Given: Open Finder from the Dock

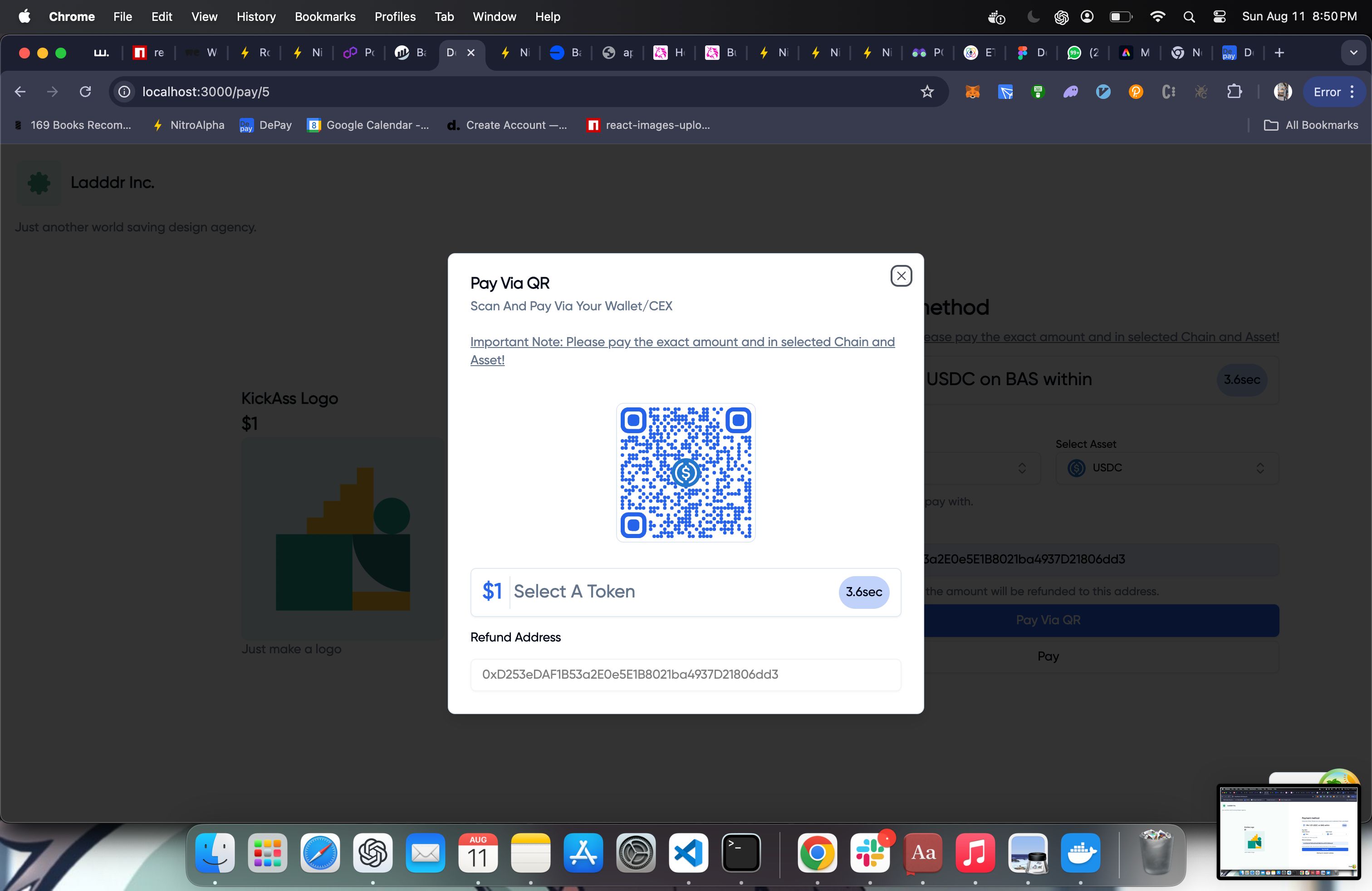Looking at the screenshot, I should click(215, 853).
